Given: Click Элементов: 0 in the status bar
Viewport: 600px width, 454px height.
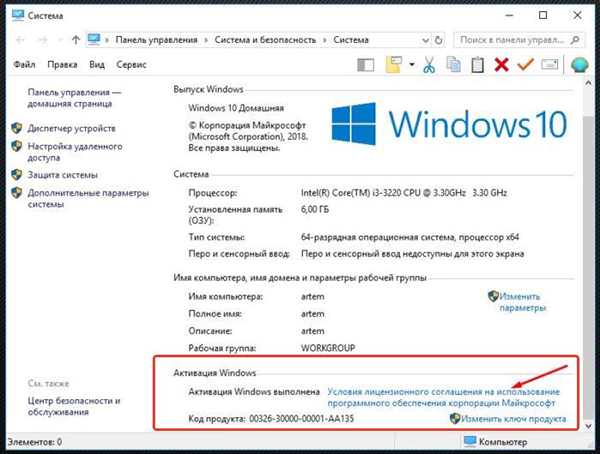Looking at the screenshot, I should click(x=34, y=442).
